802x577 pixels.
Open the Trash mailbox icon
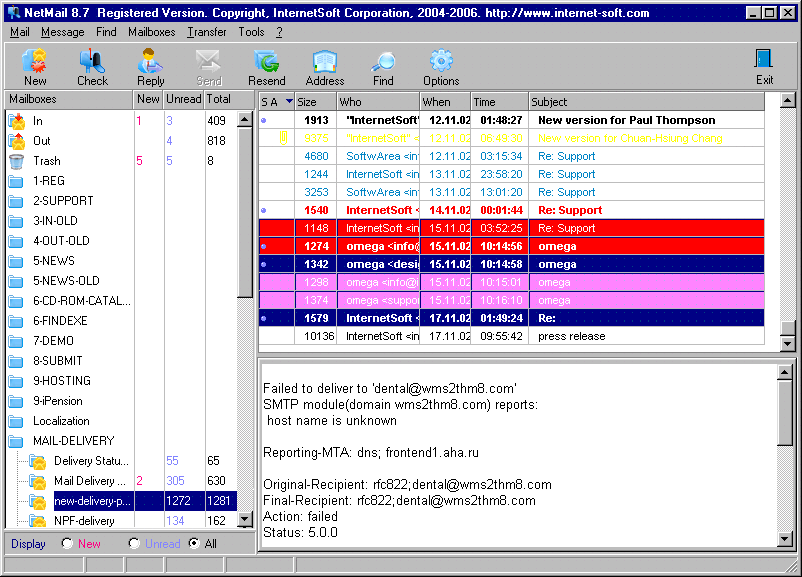[16, 160]
